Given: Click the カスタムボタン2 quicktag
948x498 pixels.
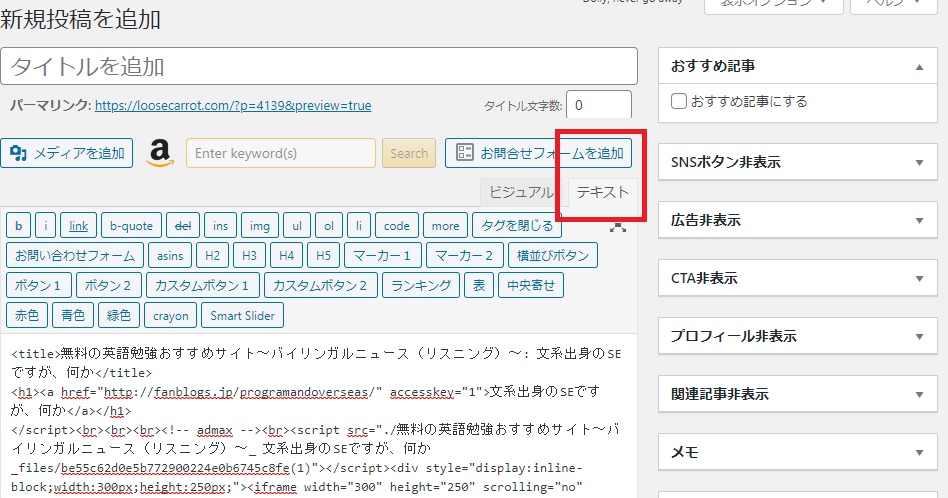Looking at the screenshot, I should point(320,285).
